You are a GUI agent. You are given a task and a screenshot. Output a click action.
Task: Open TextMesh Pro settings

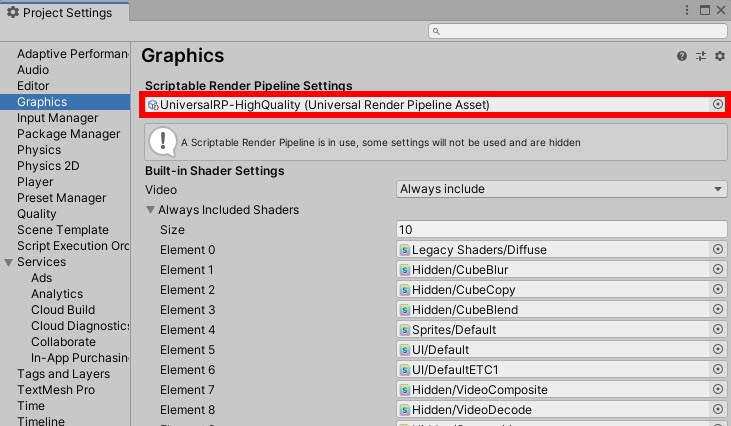tap(56, 390)
